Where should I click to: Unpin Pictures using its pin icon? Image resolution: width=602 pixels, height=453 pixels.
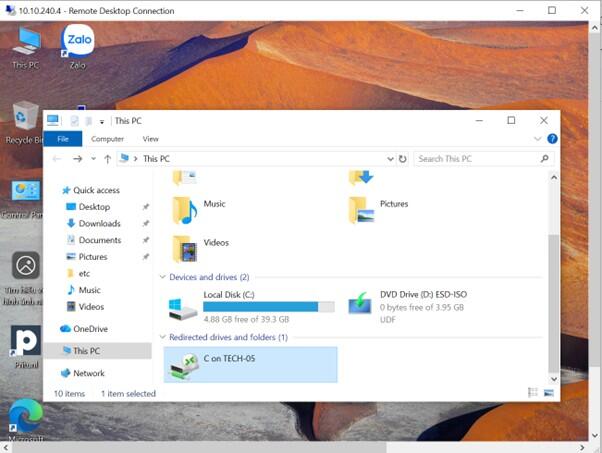coord(146,257)
